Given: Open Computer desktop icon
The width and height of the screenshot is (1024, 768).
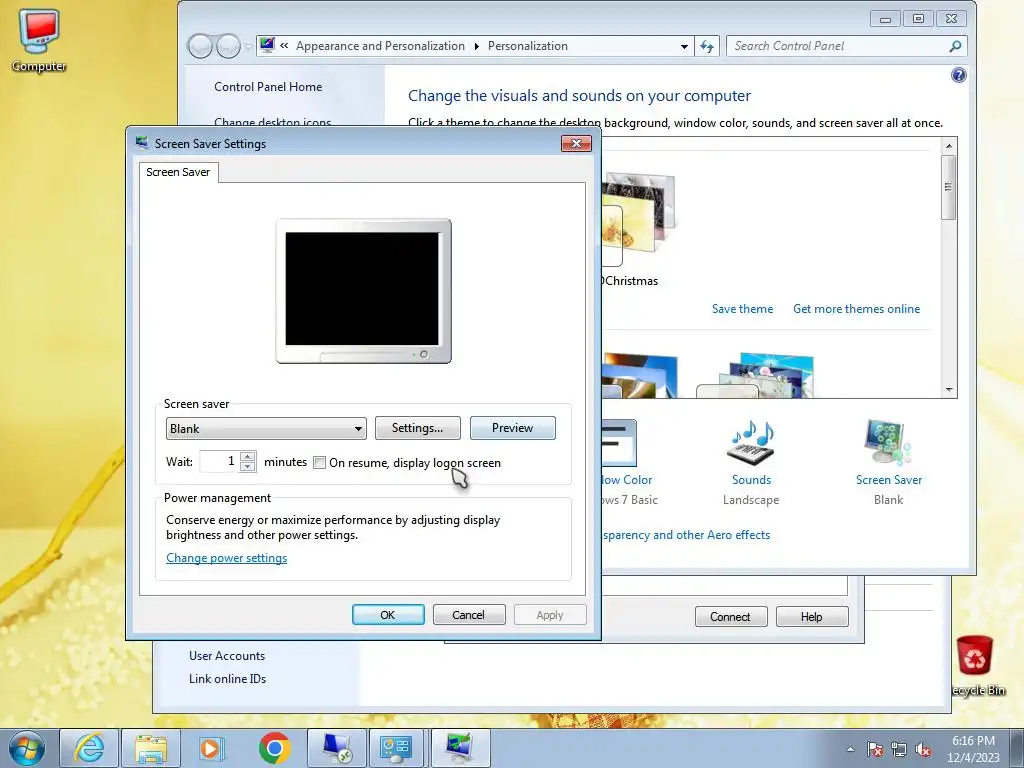Looking at the screenshot, I should click(x=39, y=40).
